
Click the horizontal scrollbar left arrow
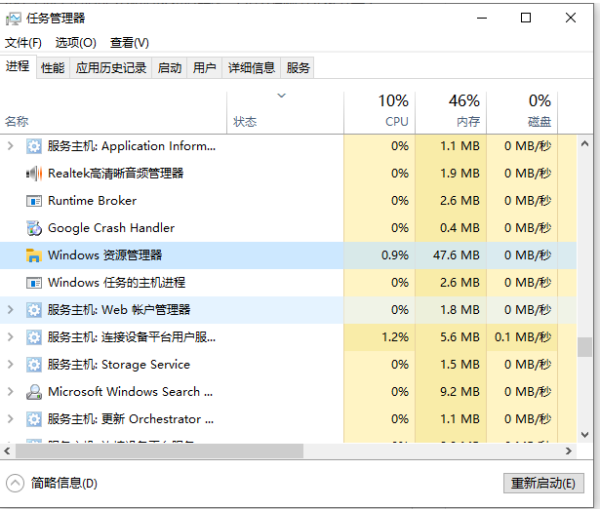pyautogui.click(x=7, y=451)
